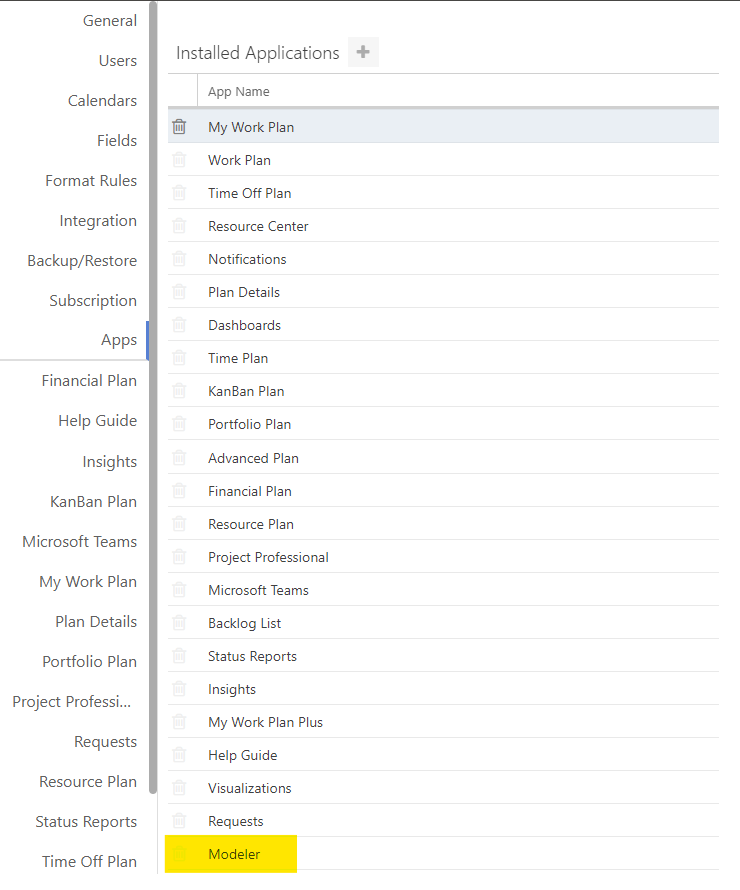Click trash icon next to Dashboards

[x=179, y=324]
